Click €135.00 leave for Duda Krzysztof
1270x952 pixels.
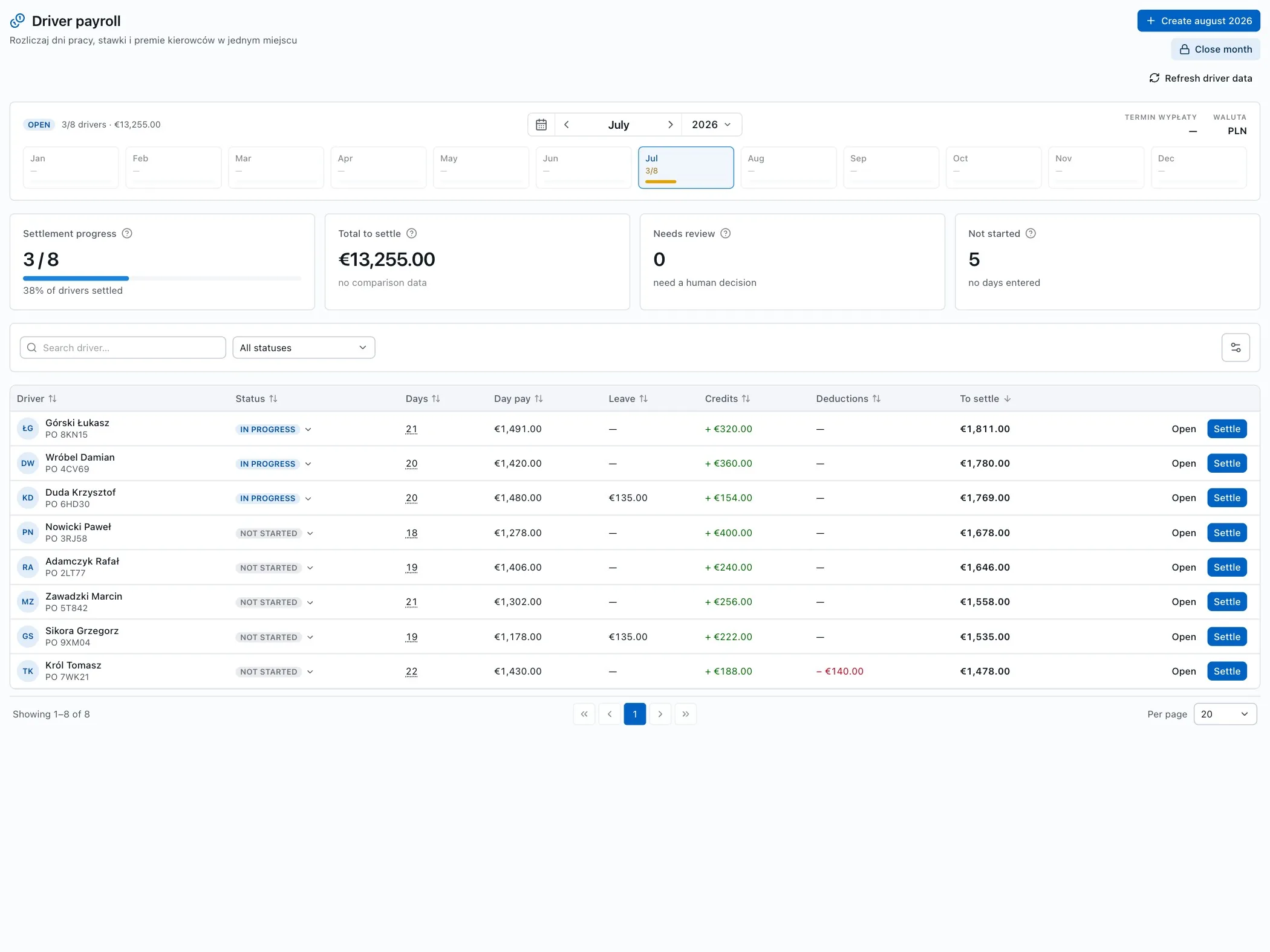point(628,497)
